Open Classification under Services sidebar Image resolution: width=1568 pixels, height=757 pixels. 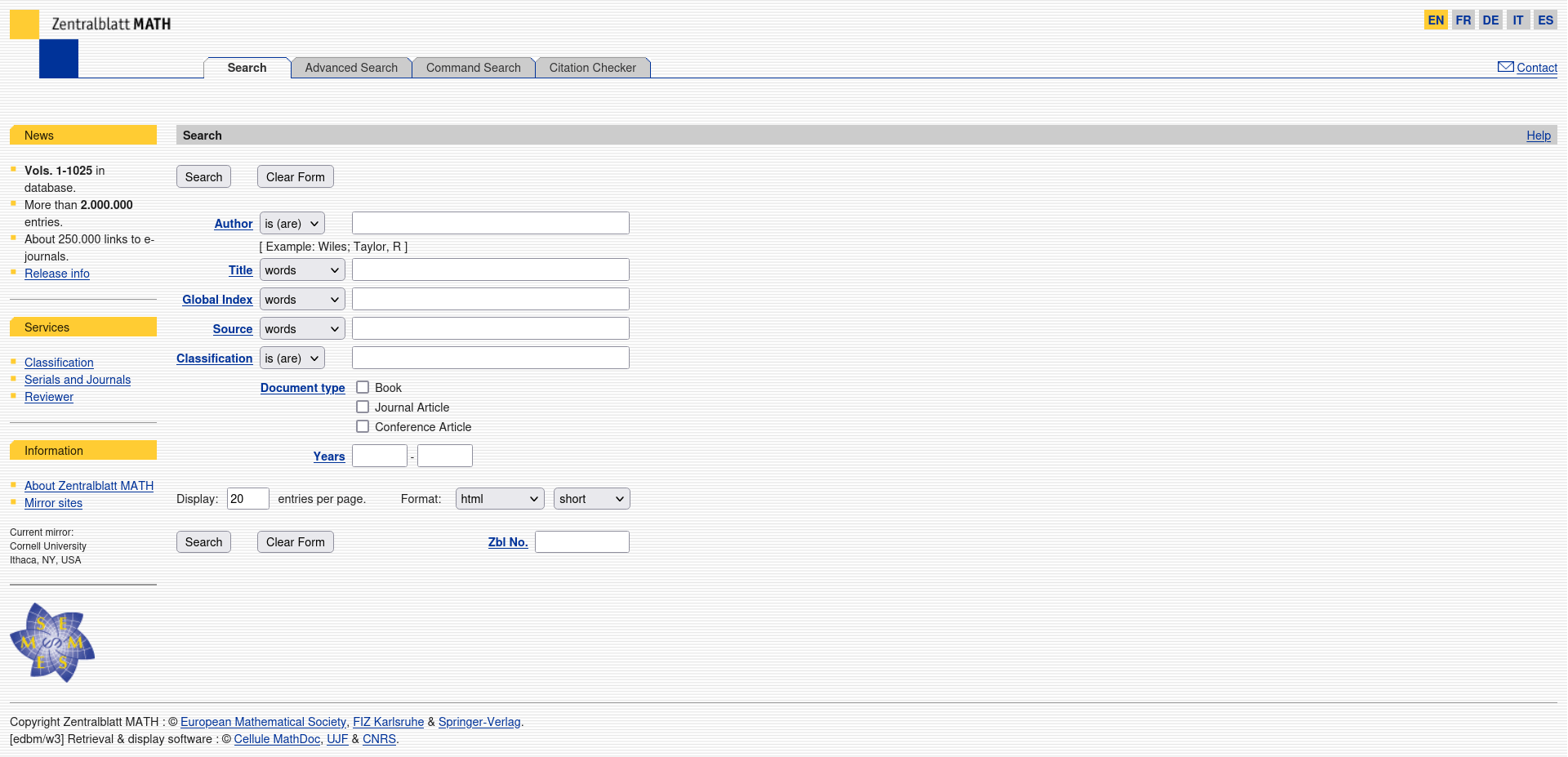pos(59,363)
